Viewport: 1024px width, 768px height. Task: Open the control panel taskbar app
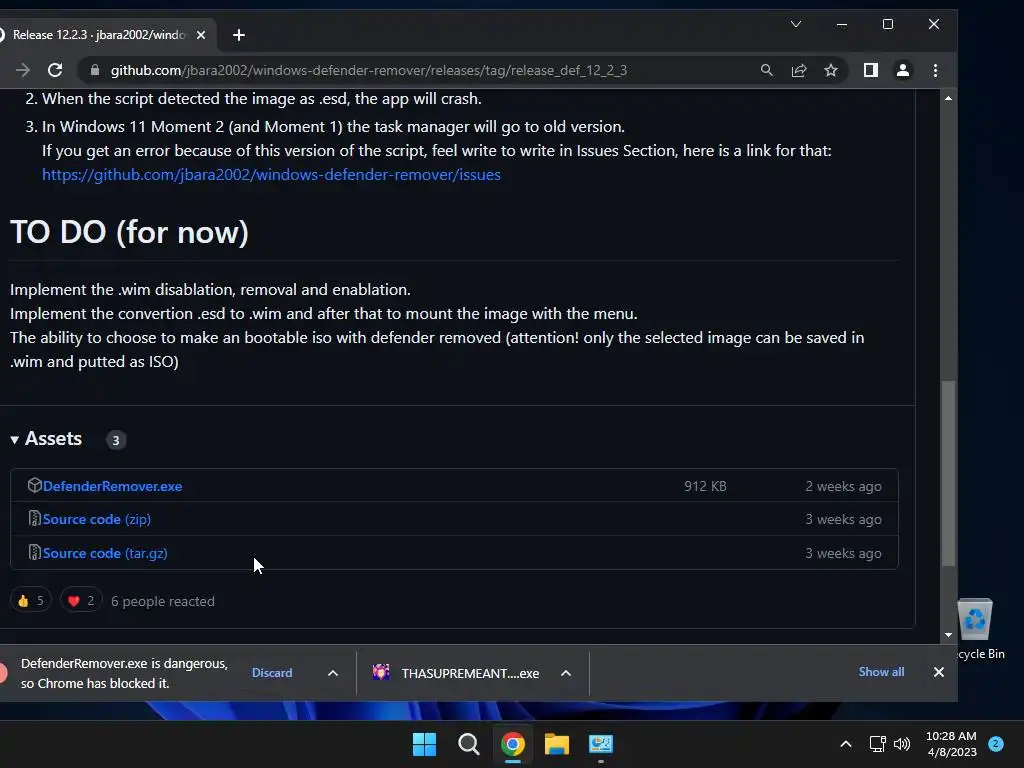(601, 744)
